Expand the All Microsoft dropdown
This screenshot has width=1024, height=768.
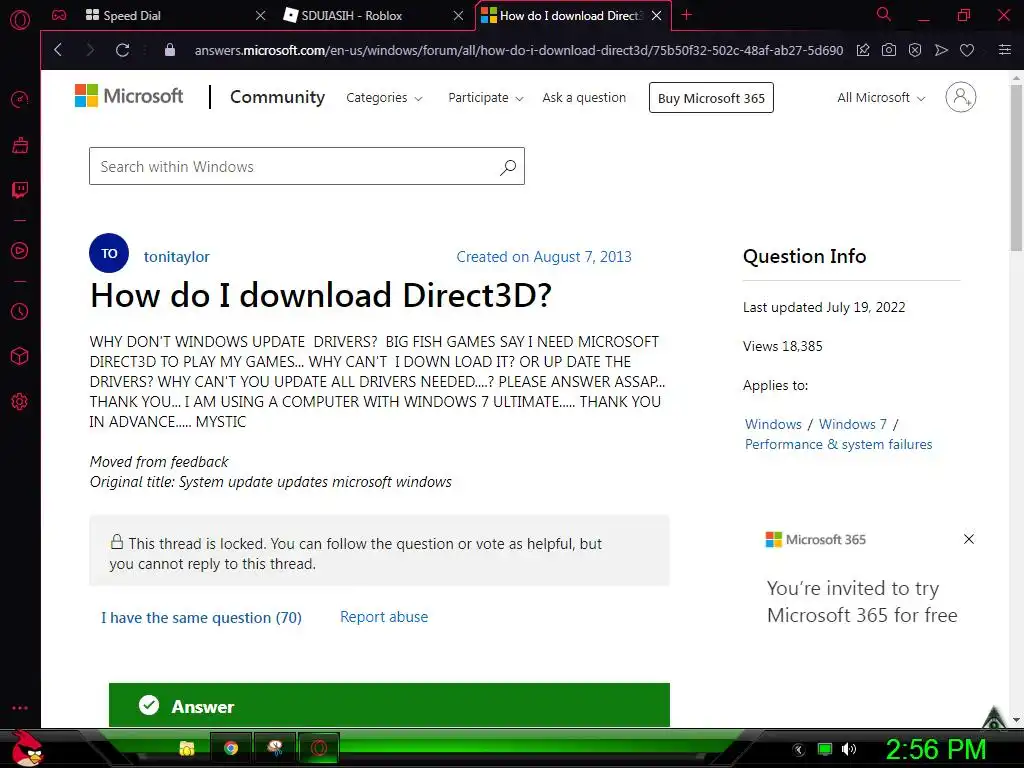point(881,98)
